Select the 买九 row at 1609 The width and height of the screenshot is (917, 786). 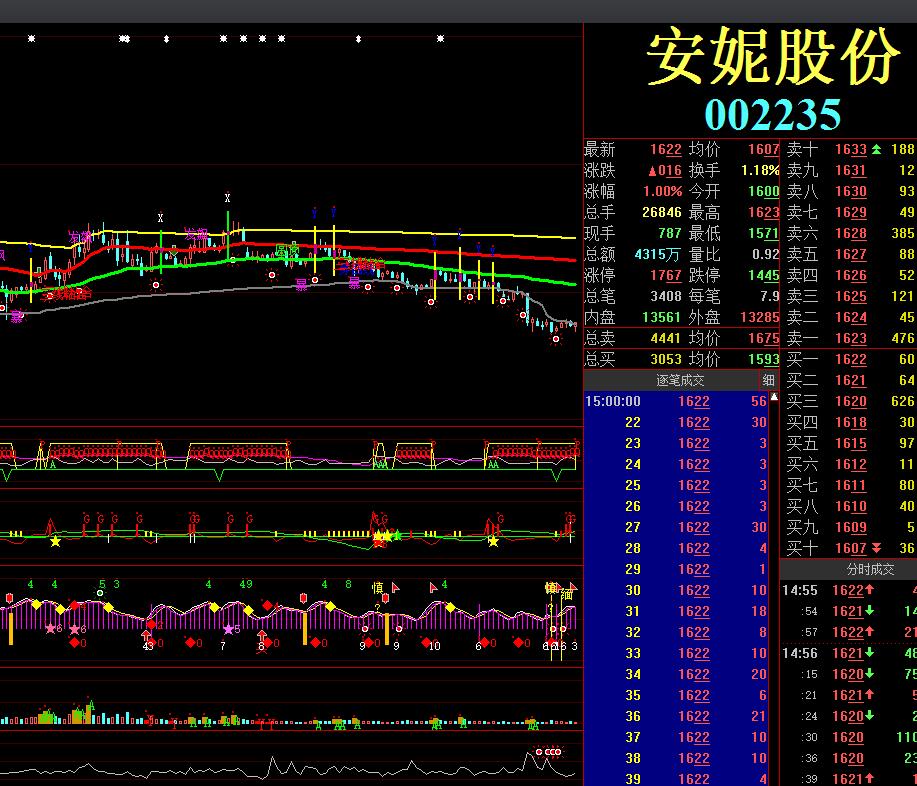[x=849, y=528]
